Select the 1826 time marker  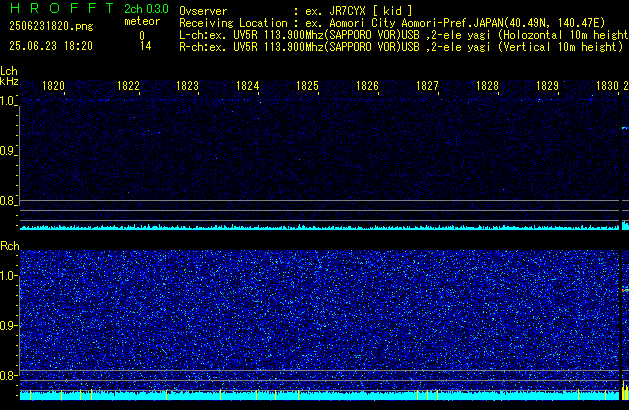pos(367,86)
